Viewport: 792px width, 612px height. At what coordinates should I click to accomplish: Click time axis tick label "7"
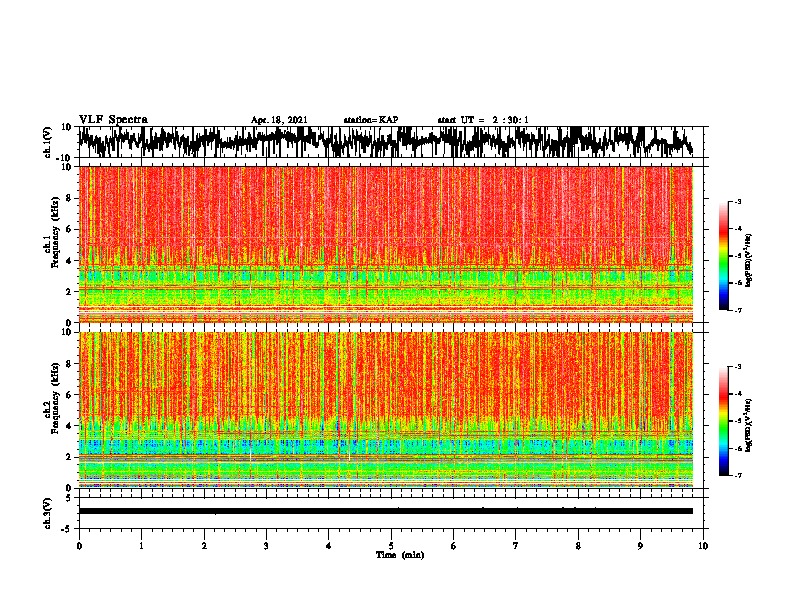[x=516, y=546]
